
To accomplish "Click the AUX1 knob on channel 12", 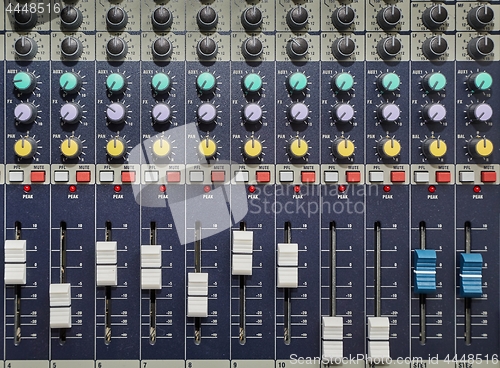I will click(x=390, y=82).
